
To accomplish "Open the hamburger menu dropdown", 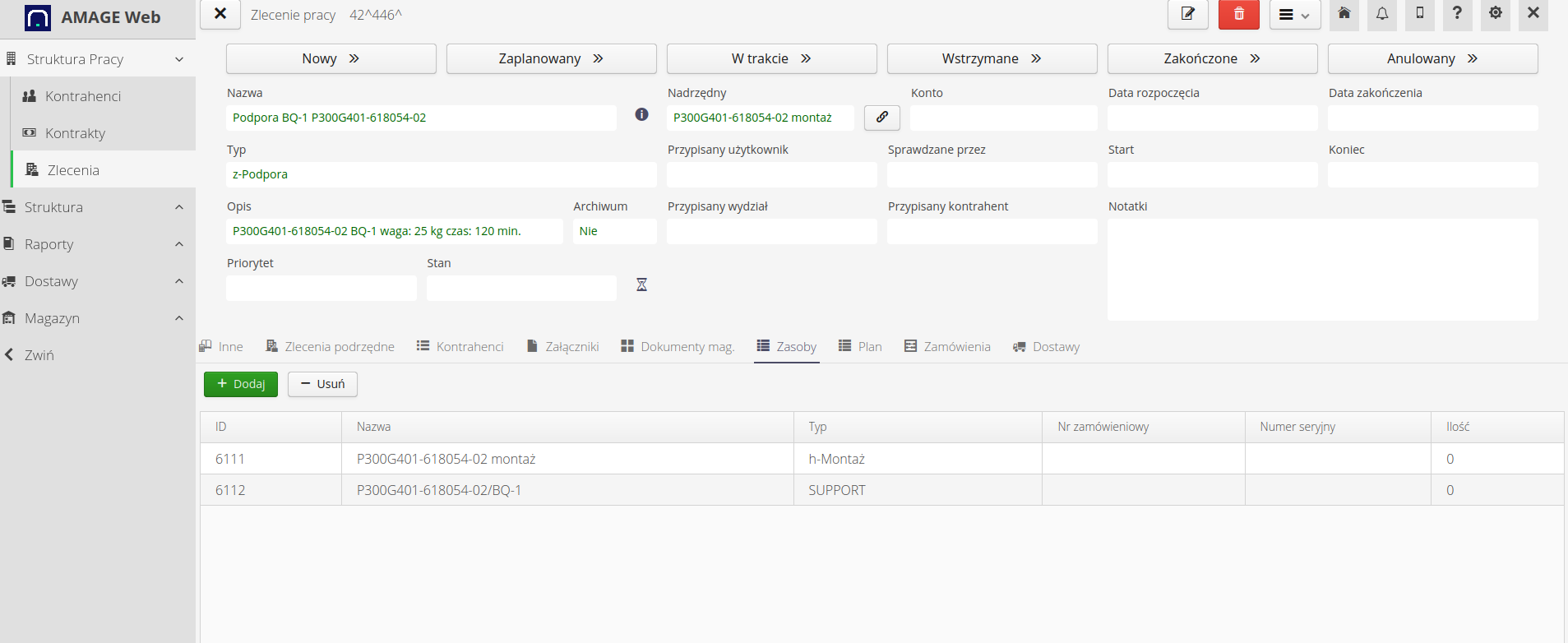I will tap(1294, 15).
